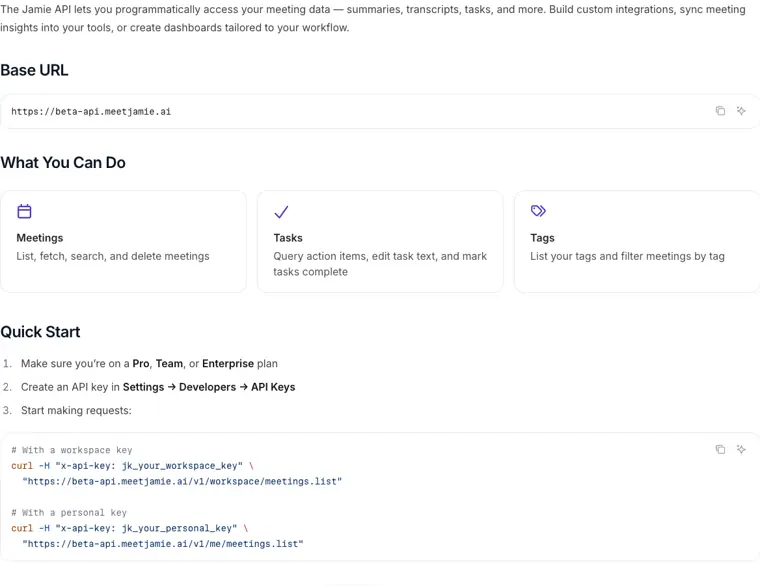Open the Tags card
This screenshot has height=586, width=760.
click(637, 241)
